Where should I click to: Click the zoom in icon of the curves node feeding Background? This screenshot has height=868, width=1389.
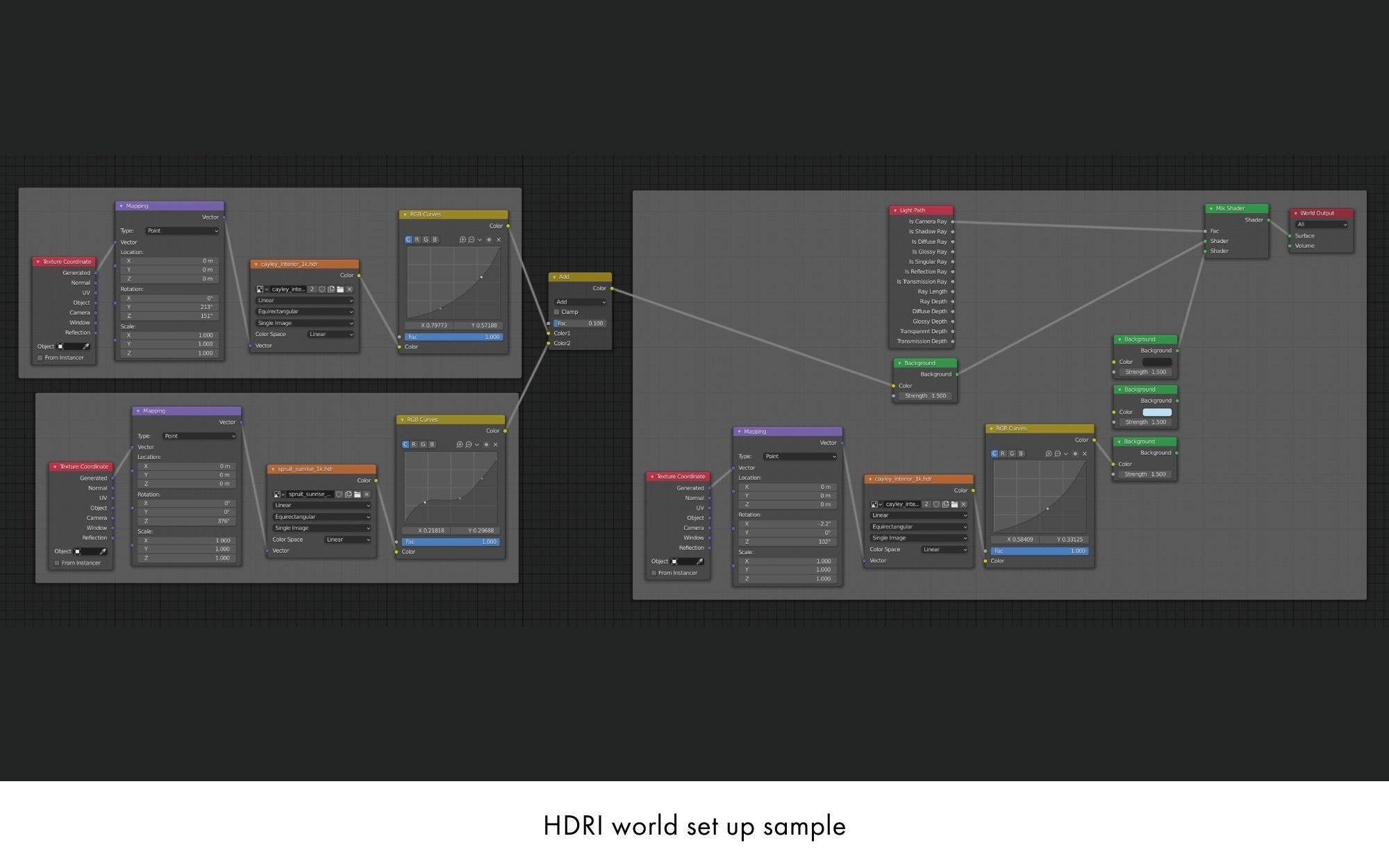click(1049, 453)
